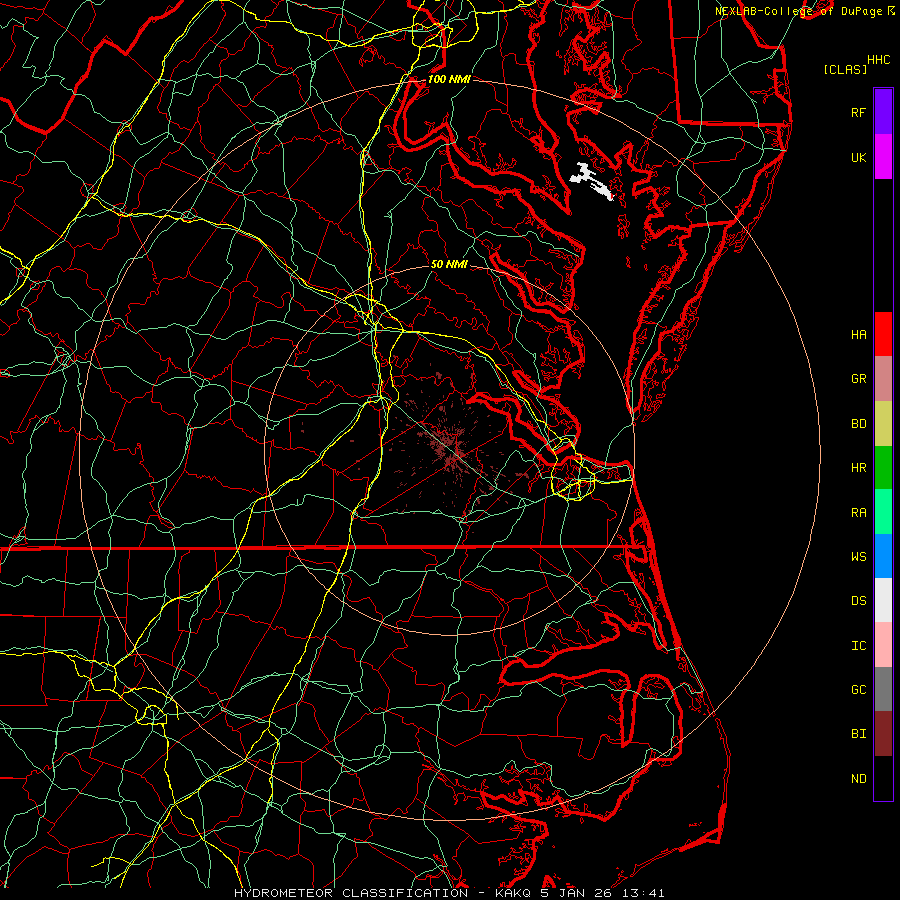
Task: Click the HHC product label
Action: (879, 60)
